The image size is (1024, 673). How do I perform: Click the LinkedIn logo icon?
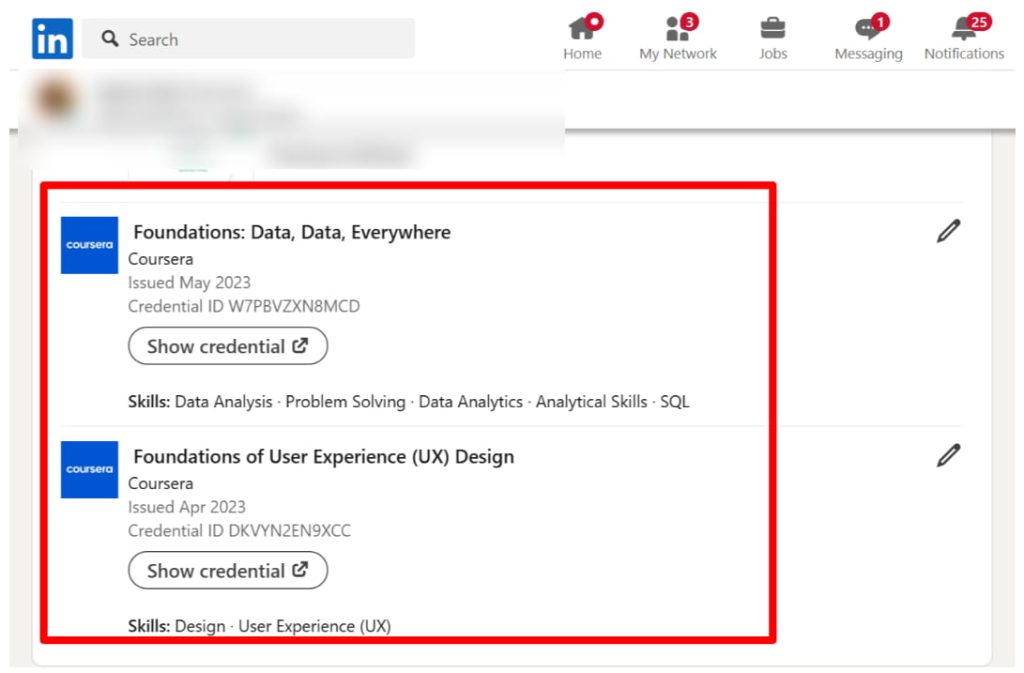coord(52,39)
